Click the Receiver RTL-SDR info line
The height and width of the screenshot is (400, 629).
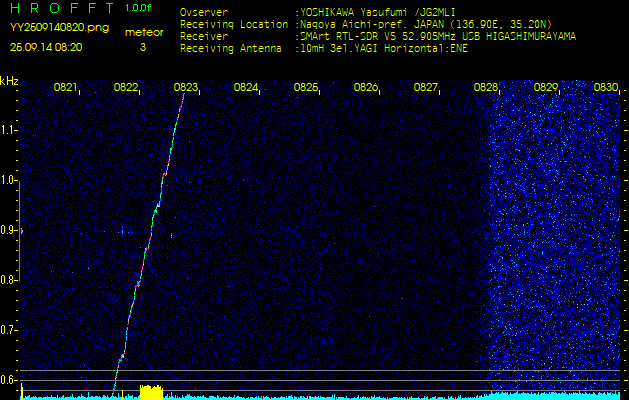[380, 35]
